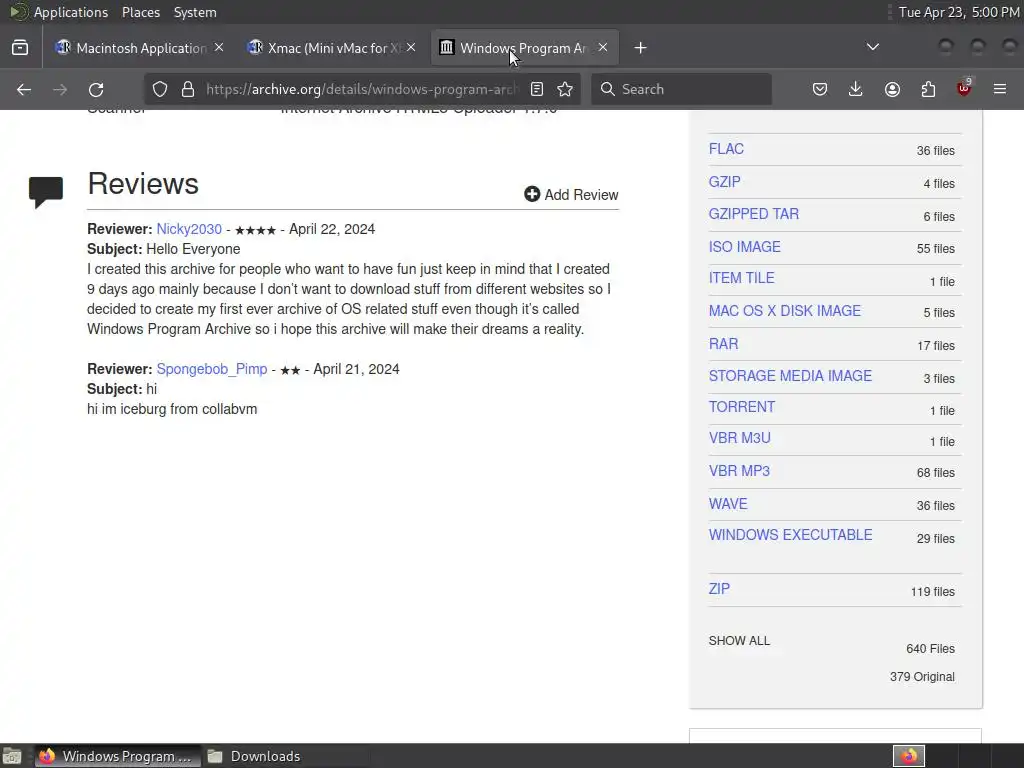Close the Macintosh Application tab
Viewport: 1024px width, 768px height.
[219, 48]
